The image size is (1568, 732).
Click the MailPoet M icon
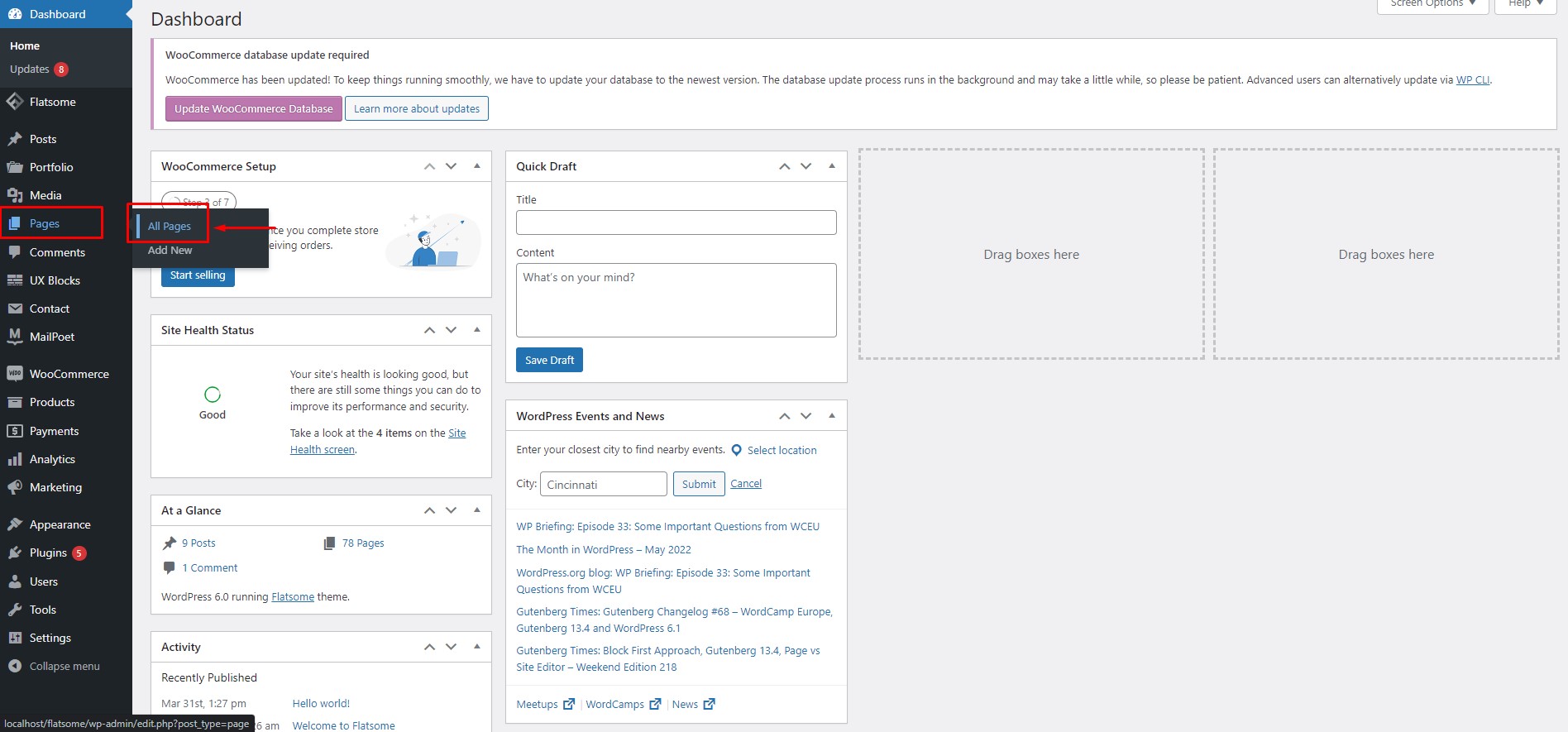(15, 337)
